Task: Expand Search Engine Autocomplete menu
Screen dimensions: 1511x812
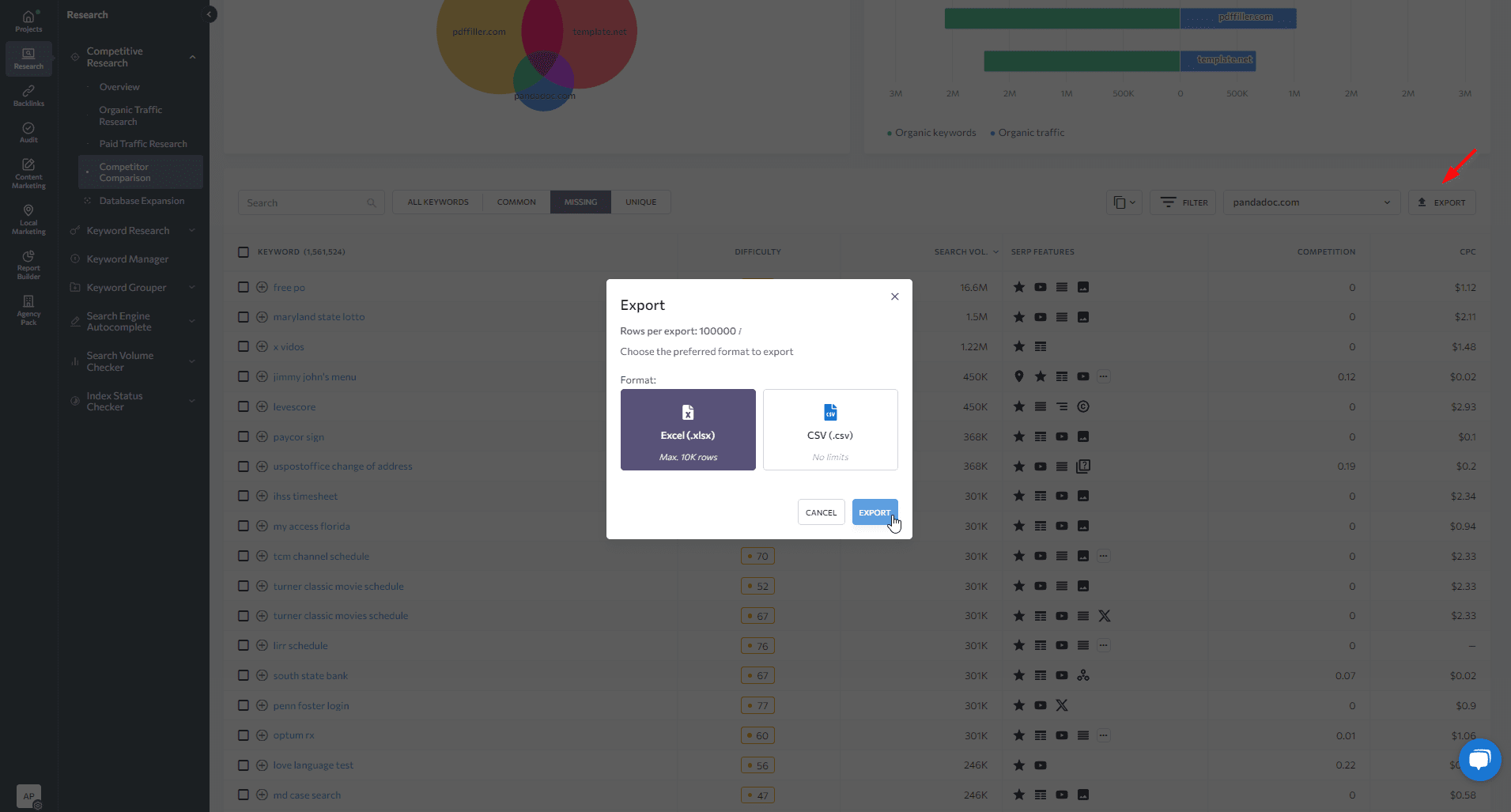Action: click(192, 321)
